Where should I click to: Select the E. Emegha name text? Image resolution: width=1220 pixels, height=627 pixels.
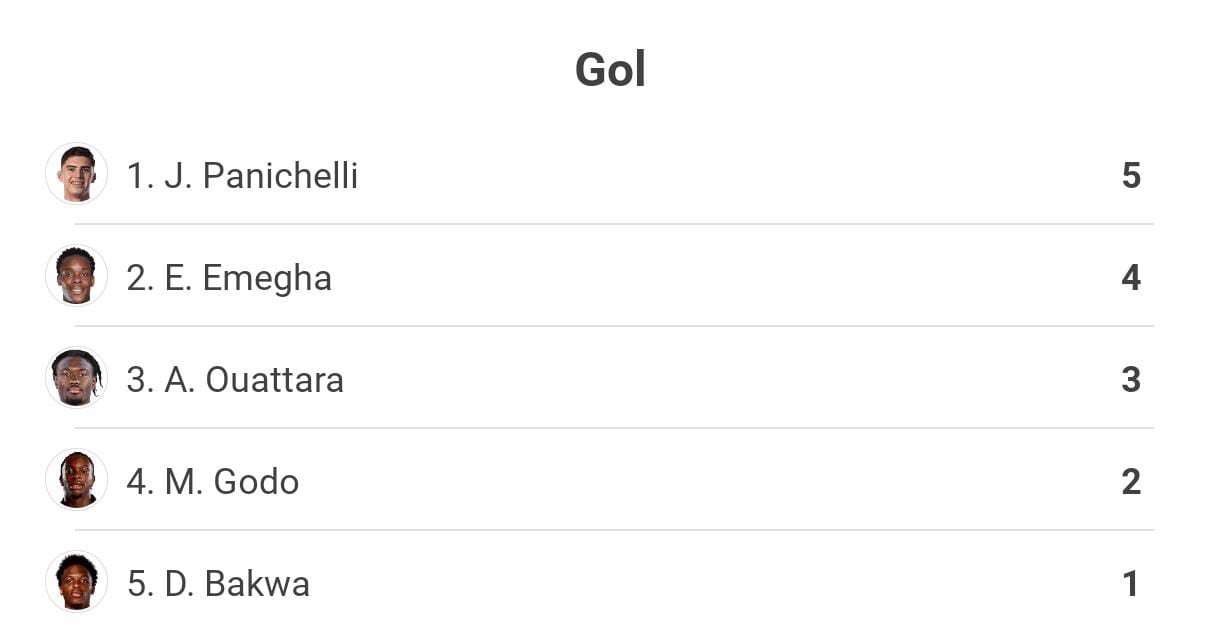click(x=248, y=278)
